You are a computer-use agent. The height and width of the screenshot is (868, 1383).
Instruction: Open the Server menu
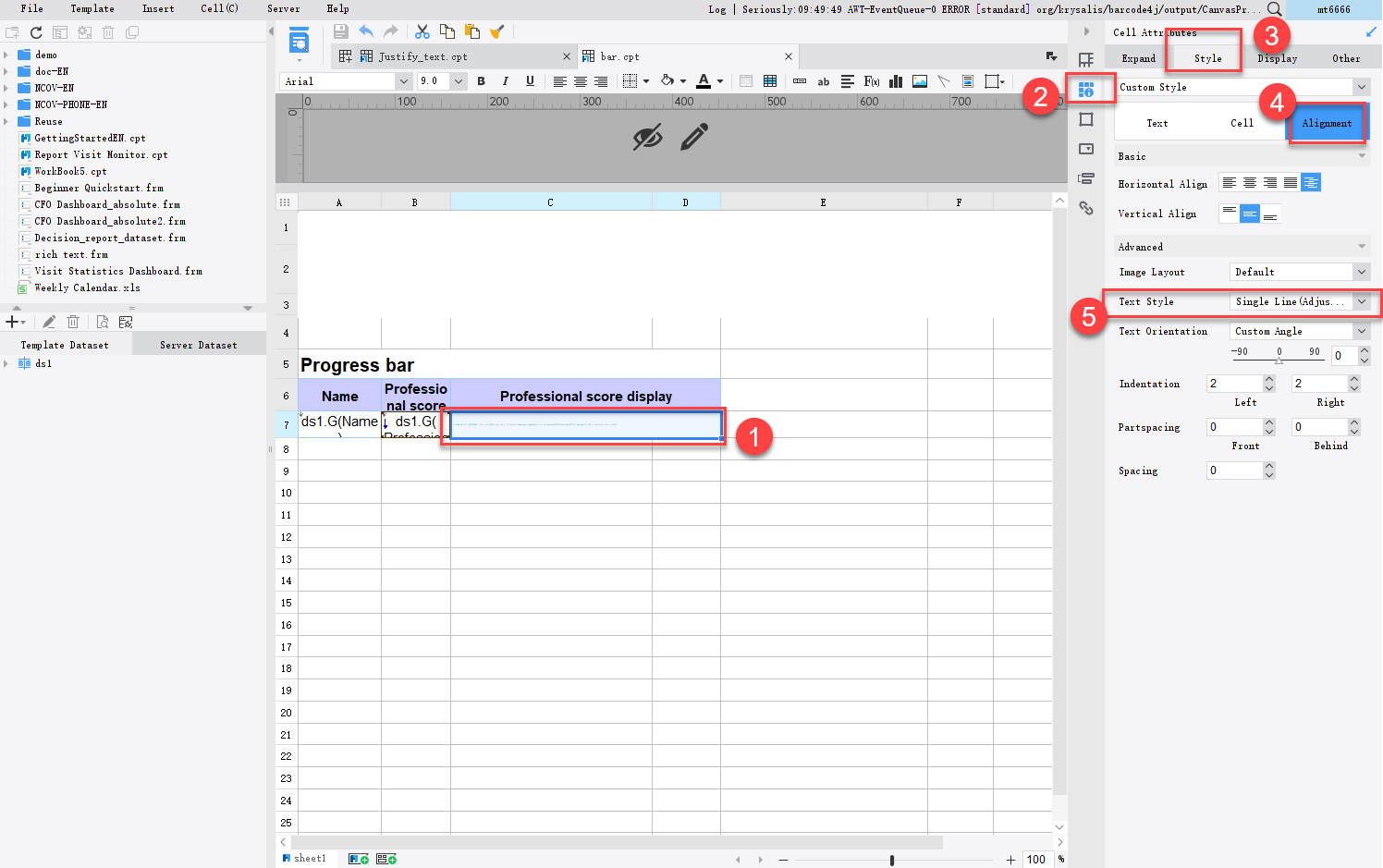[283, 9]
